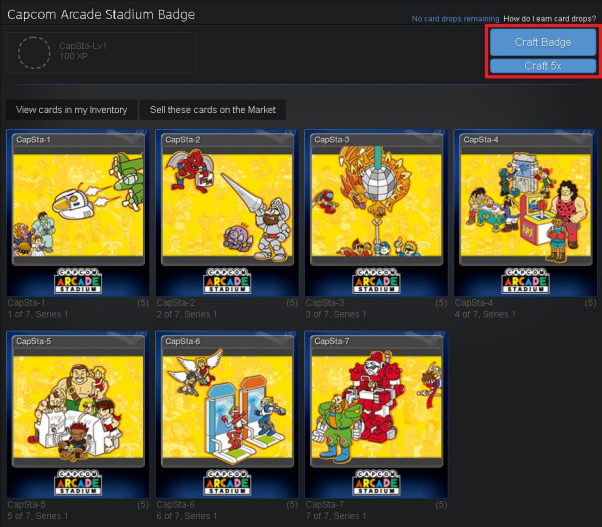Click the CapSta-1 name below the first card
This screenshot has width=602, height=527.
point(26,303)
